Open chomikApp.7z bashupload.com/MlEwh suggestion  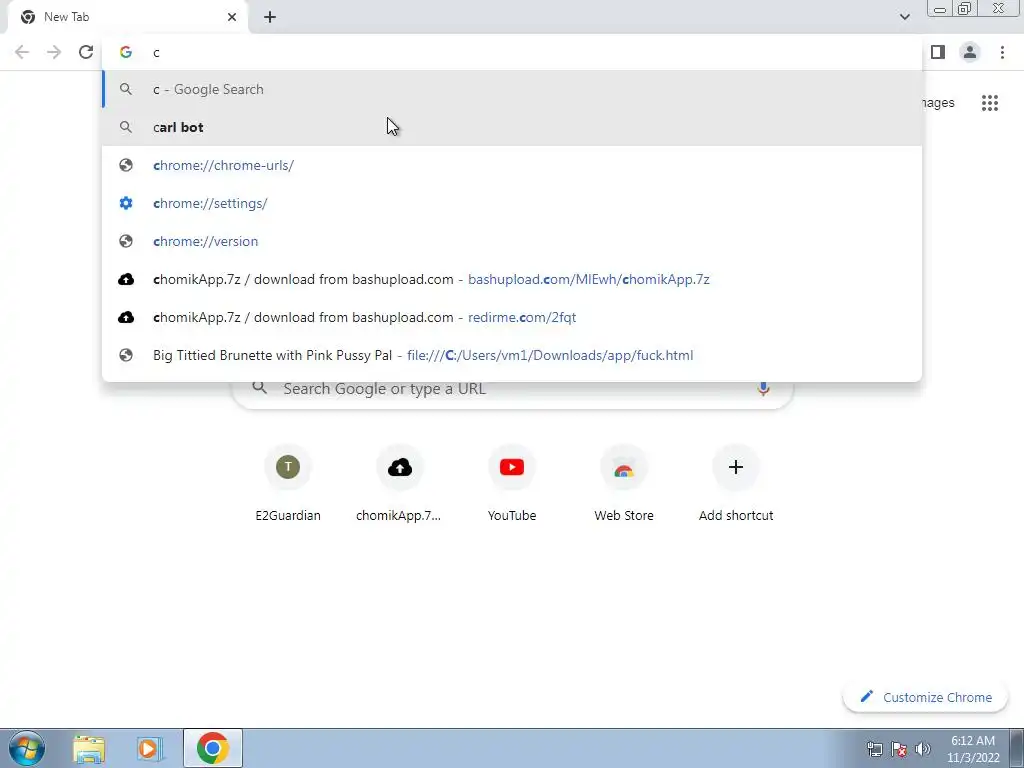(512, 280)
